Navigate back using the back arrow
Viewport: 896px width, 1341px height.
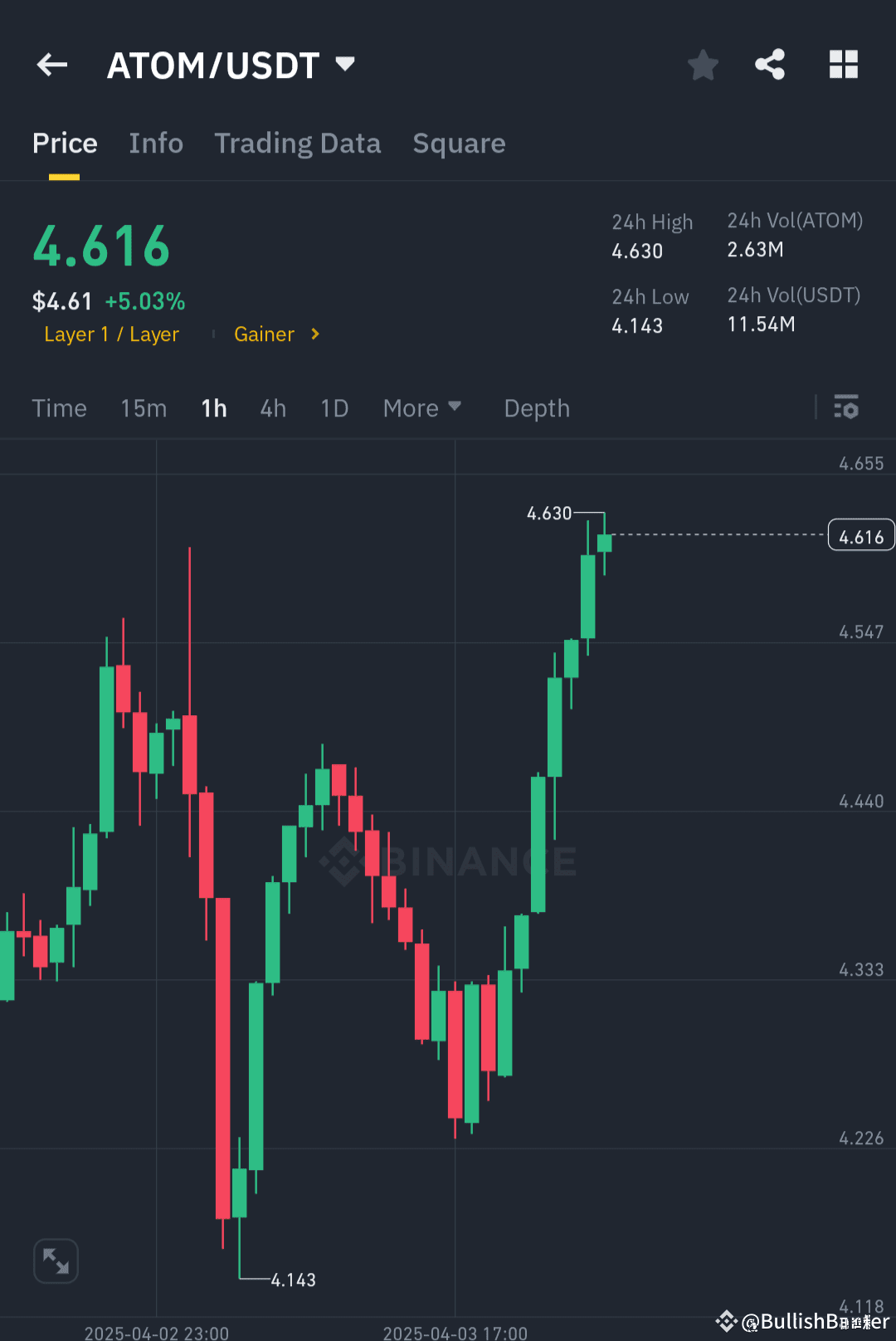[x=51, y=64]
